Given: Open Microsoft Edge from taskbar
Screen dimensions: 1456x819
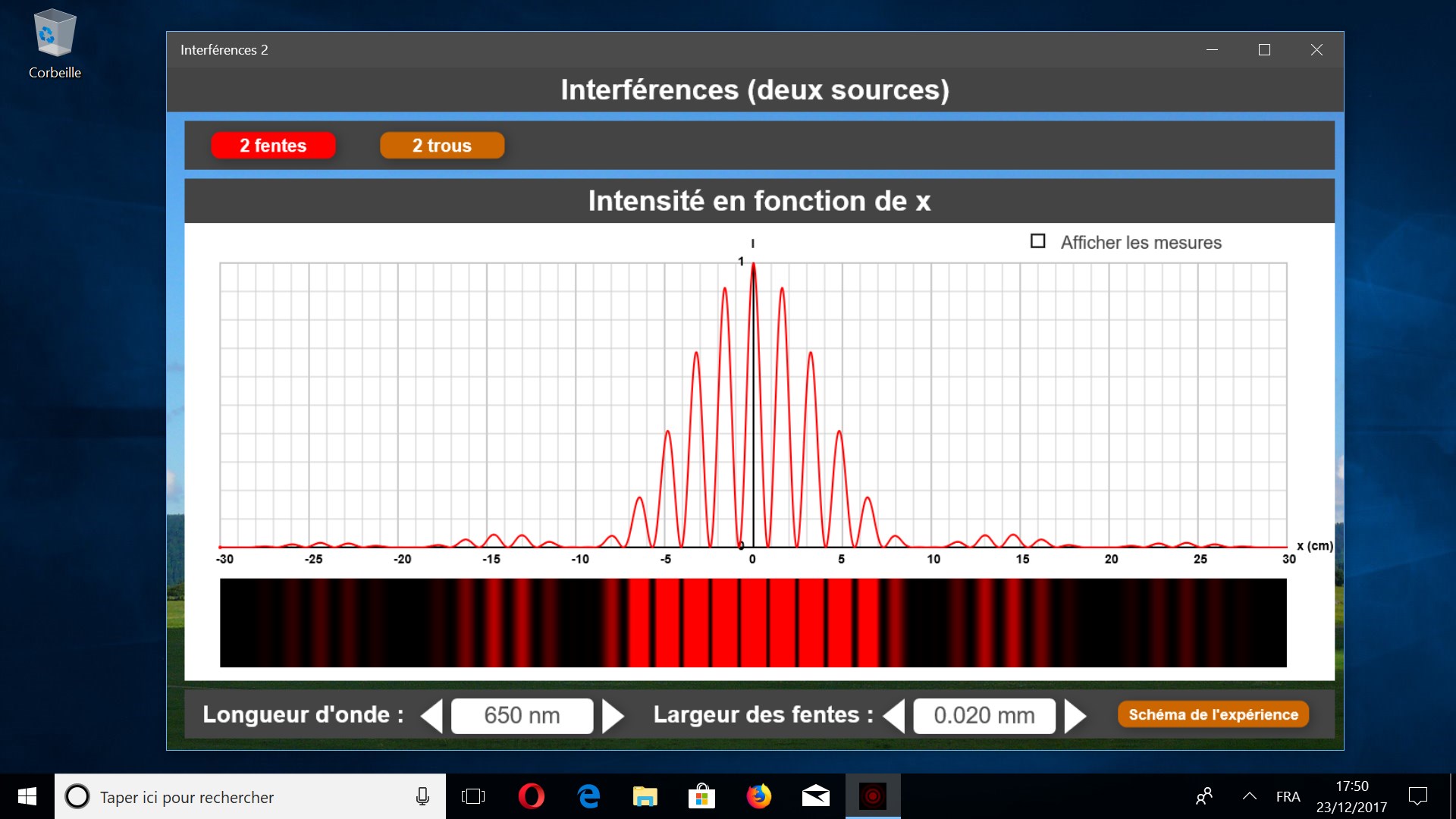Looking at the screenshot, I should tap(588, 796).
